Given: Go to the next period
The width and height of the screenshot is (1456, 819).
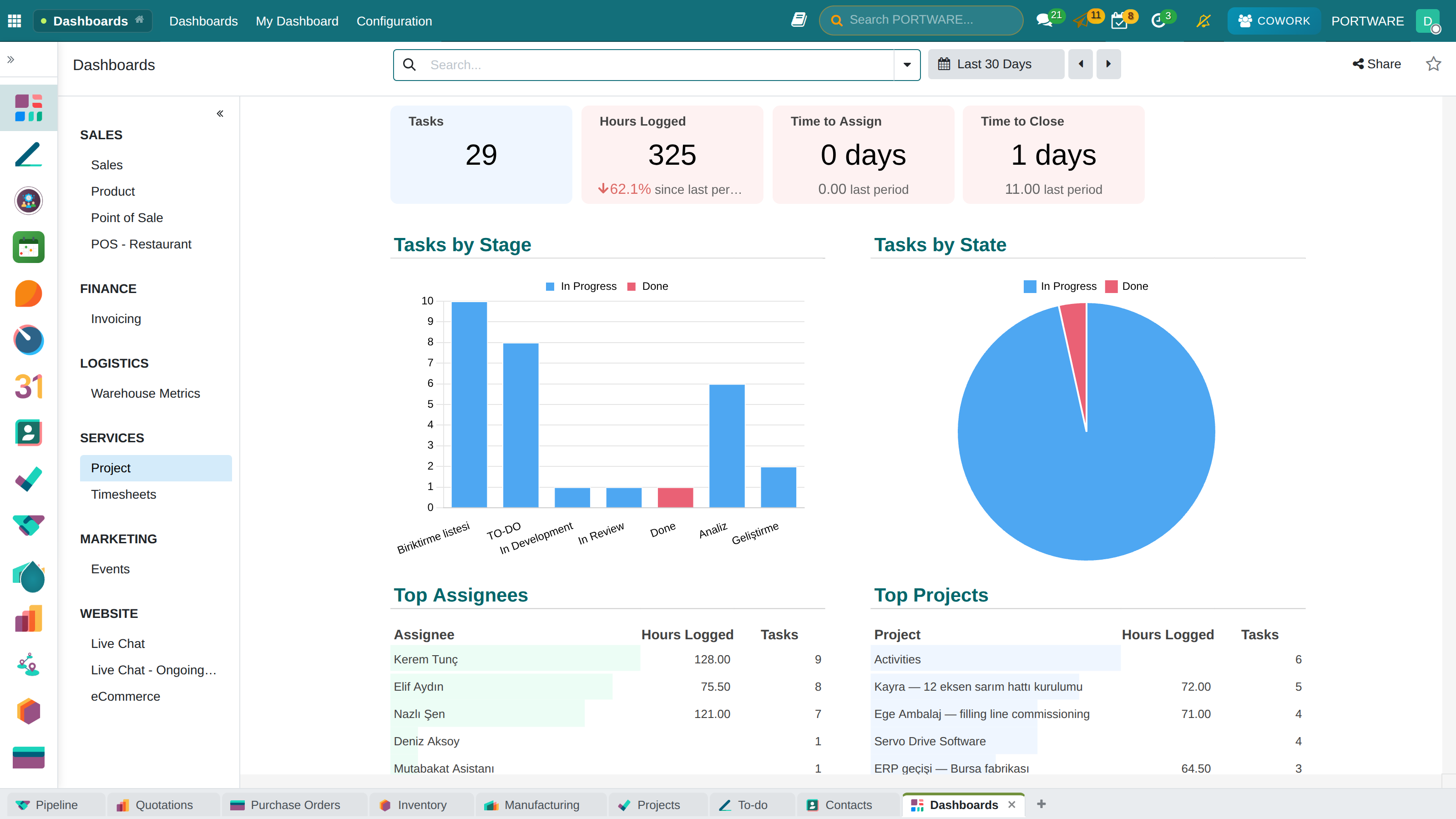Looking at the screenshot, I should [x=1108, y=64].
